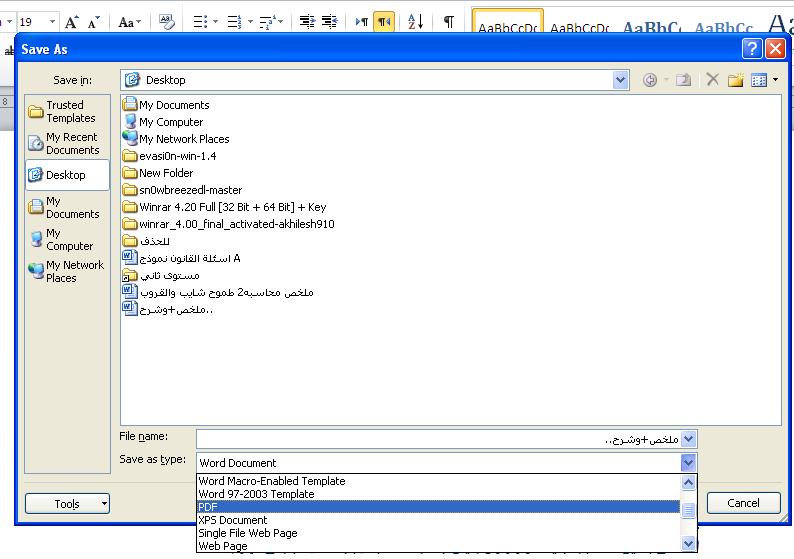Open Multilevel List dropdown arrow

coord(281,22)
